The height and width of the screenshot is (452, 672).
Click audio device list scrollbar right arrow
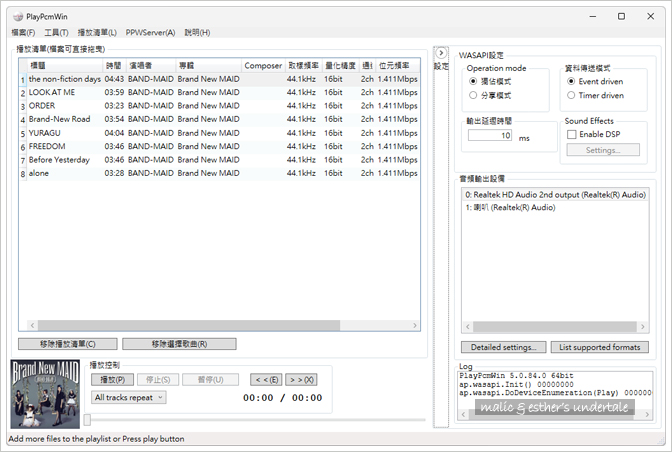point(642,327)
